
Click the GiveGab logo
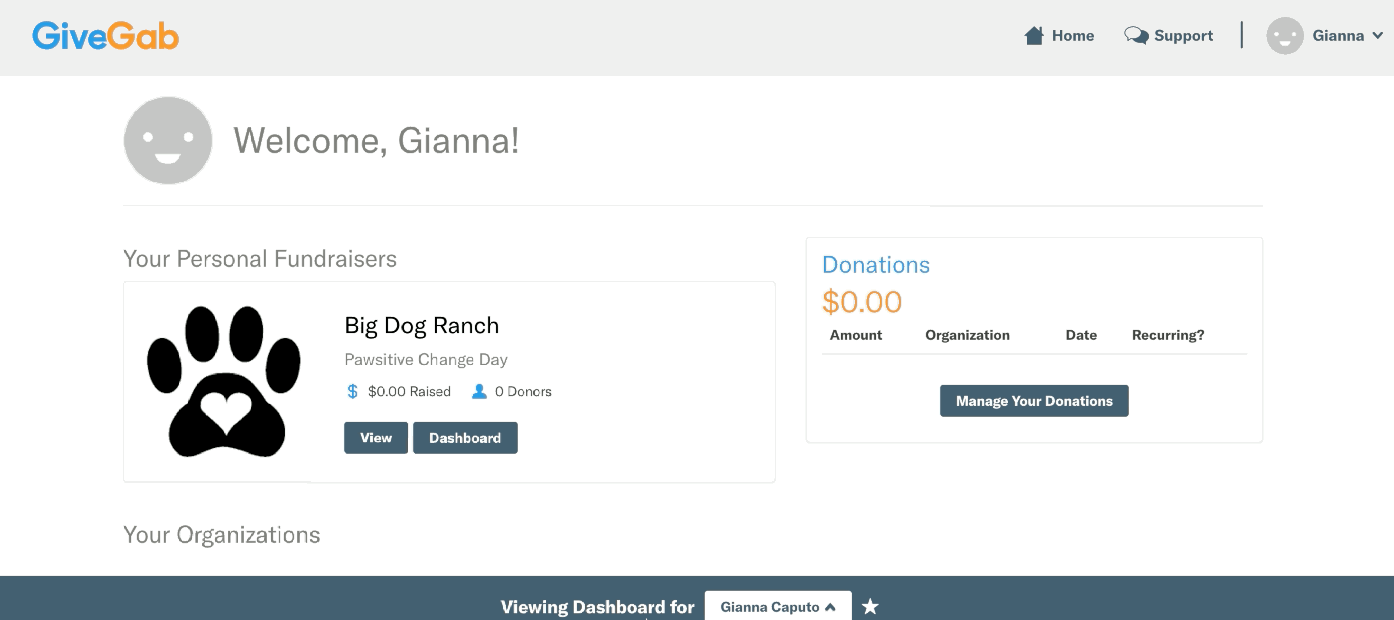[105, 36]
